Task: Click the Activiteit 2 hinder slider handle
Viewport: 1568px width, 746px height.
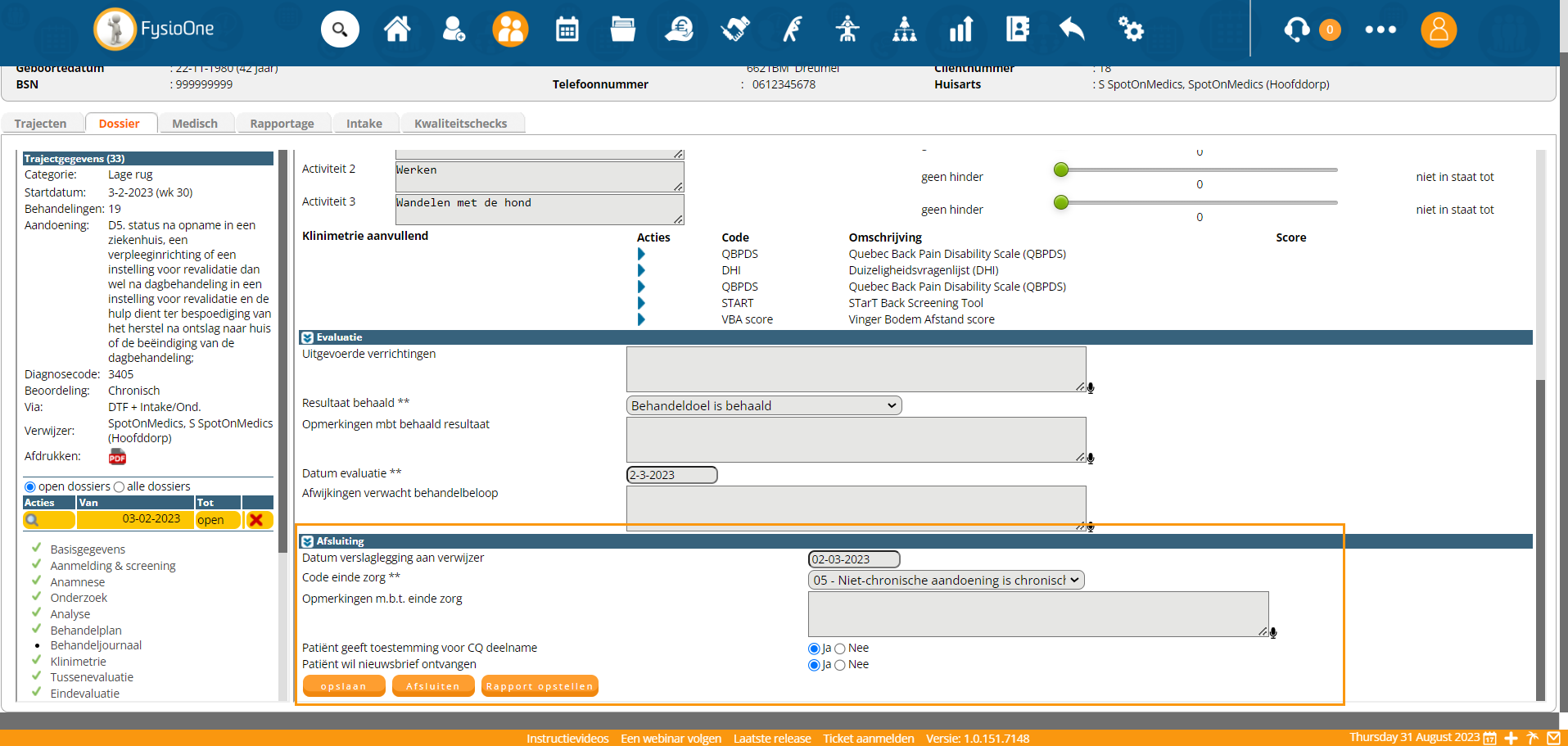Action: [1061, 170]
